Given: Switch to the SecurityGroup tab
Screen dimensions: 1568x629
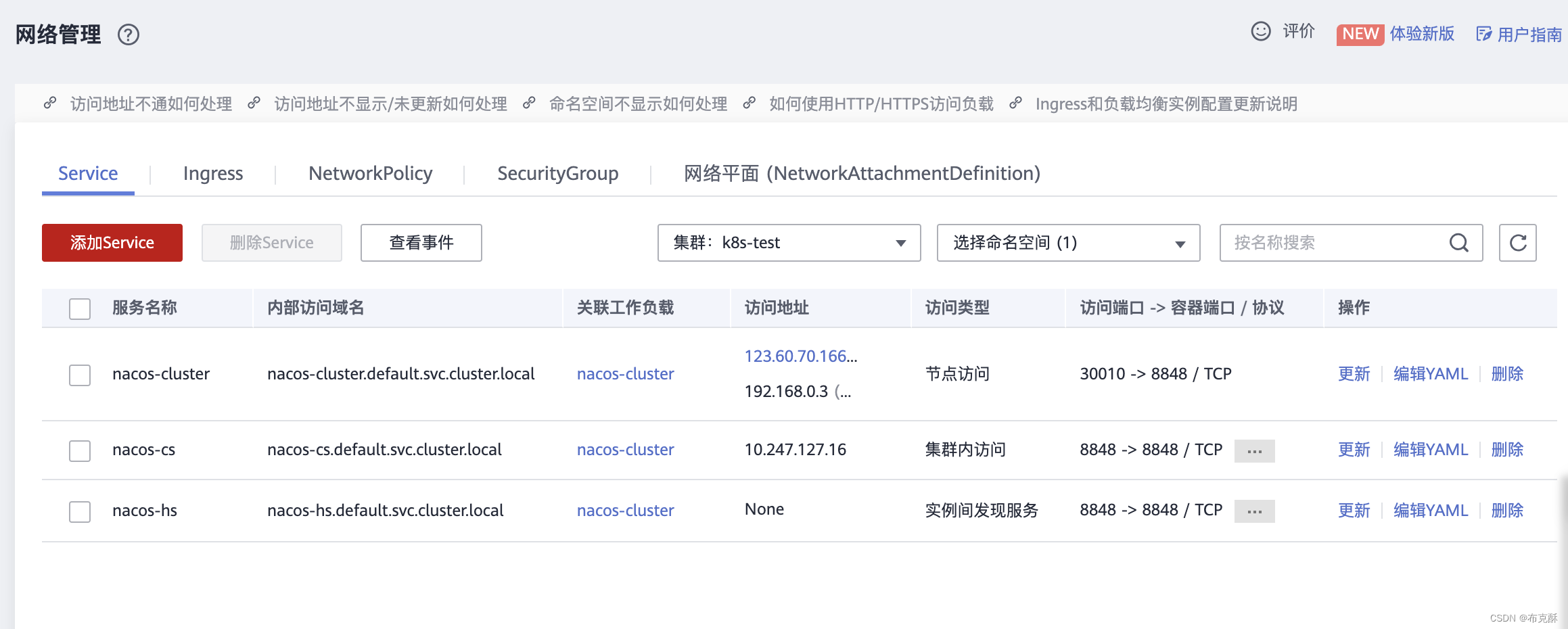Looking at the screenshot, I should 558,174.
